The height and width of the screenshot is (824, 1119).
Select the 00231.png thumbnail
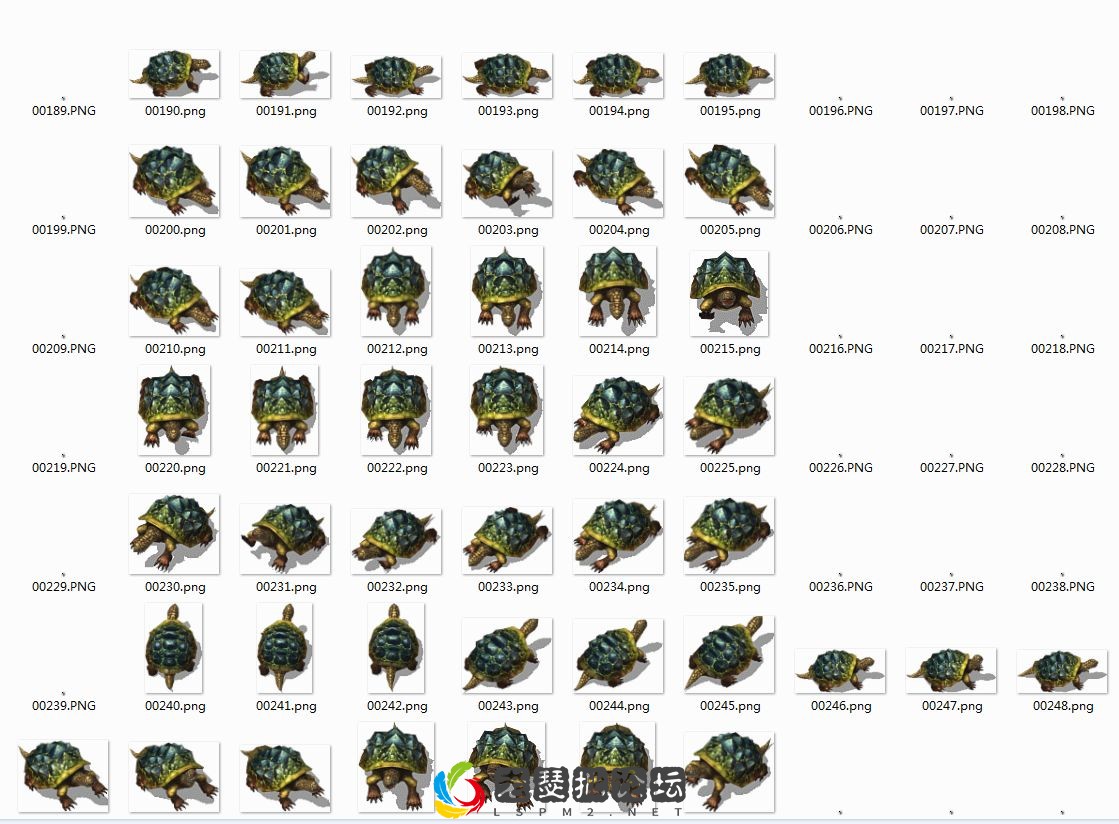click(x=285, y=539)
